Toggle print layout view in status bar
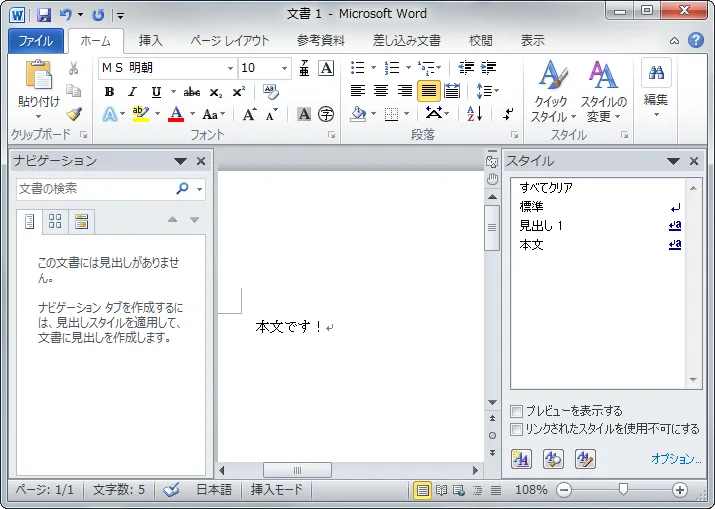 point(423,490)
